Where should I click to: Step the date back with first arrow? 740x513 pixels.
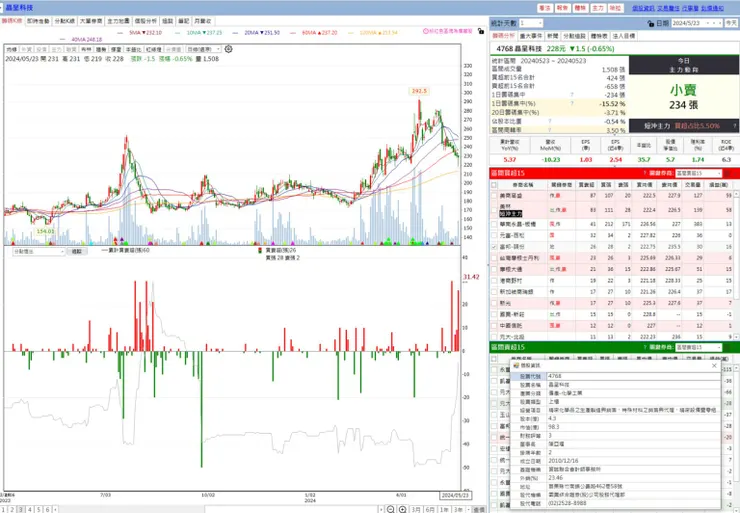coord(708,23)
